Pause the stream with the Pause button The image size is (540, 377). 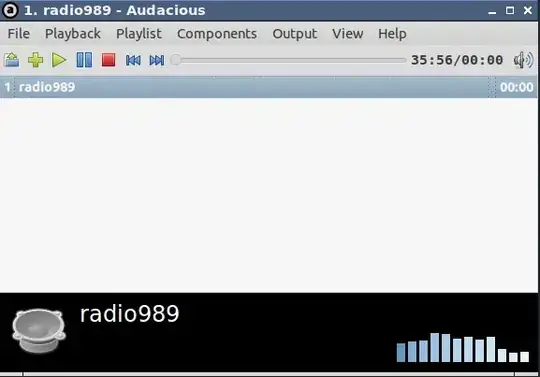tap(84, 60)
